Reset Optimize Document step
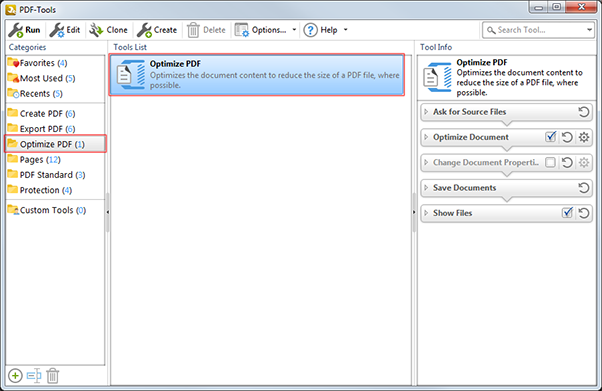 click(567, 137)
